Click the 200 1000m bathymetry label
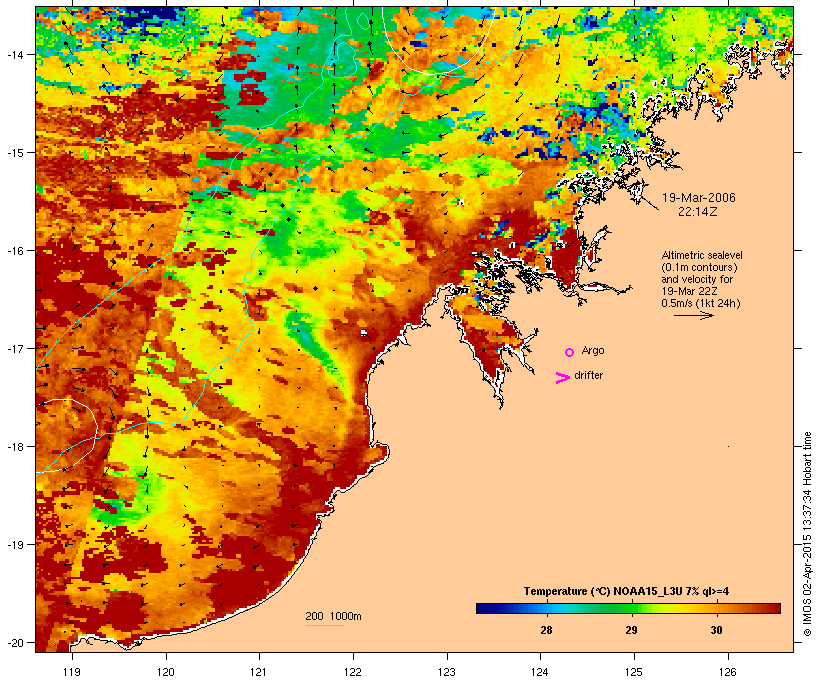This screenshot has width=820, height=680. tap(333, 616)
